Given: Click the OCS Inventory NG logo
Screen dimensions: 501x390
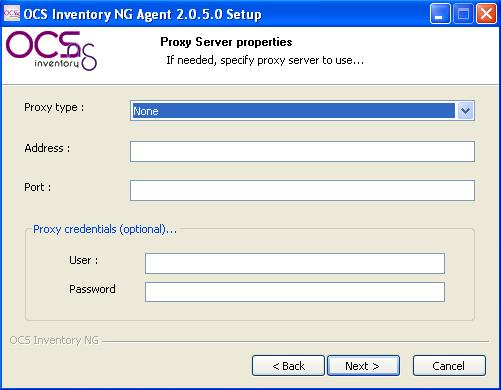Looking at the screenshot, I should 52,51.
